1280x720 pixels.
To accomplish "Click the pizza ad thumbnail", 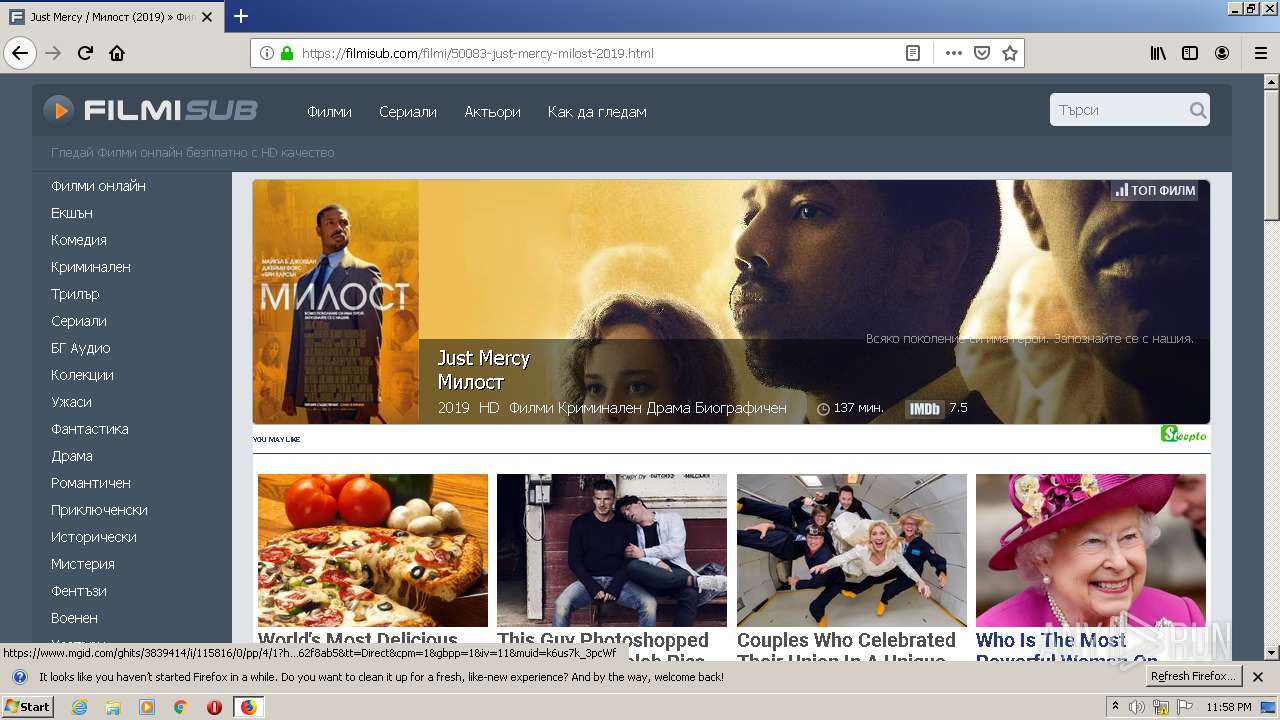I will click(x=373, y=550).
